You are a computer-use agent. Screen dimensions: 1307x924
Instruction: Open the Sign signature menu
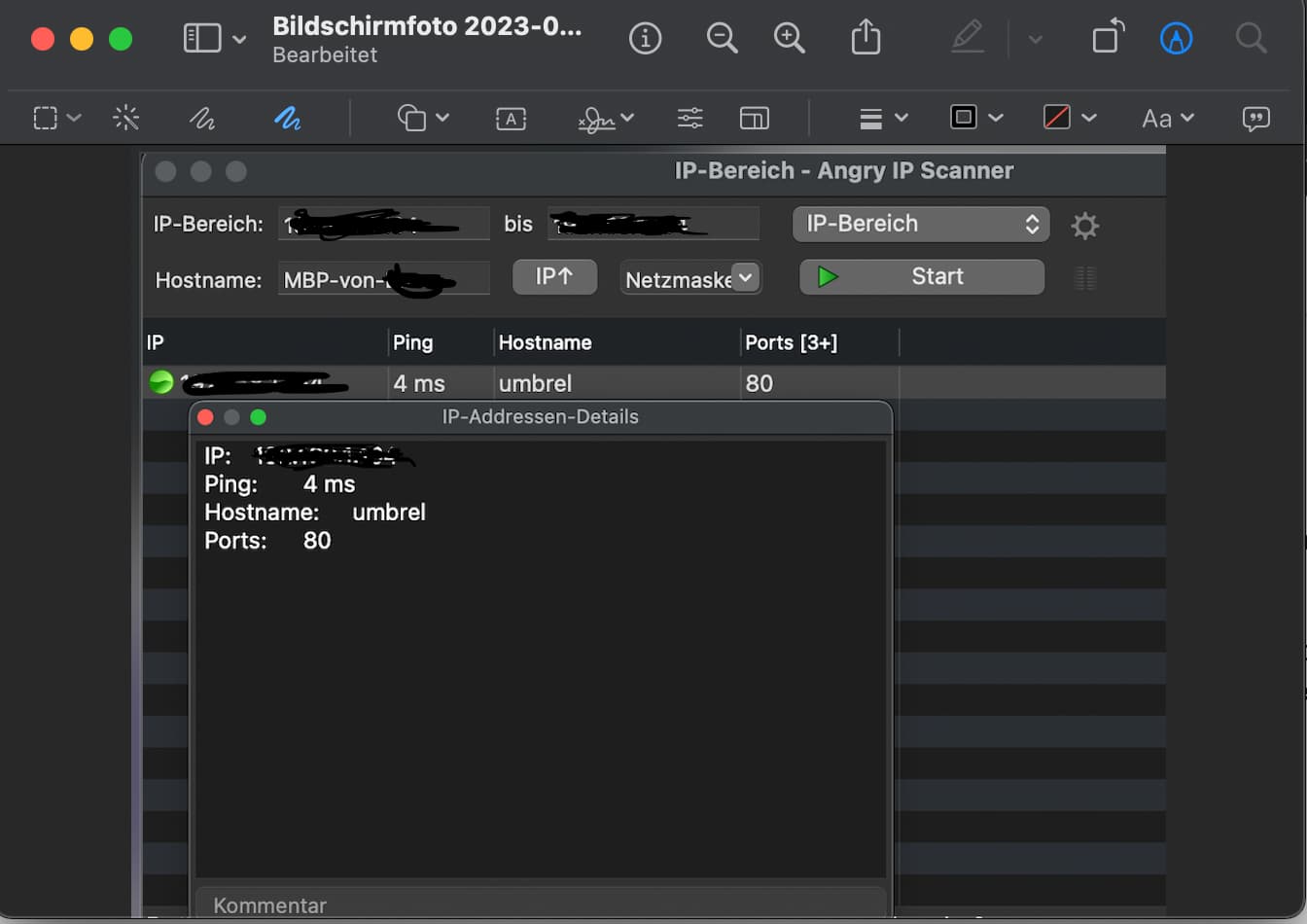pyautogui.click(x=605, y=119)
